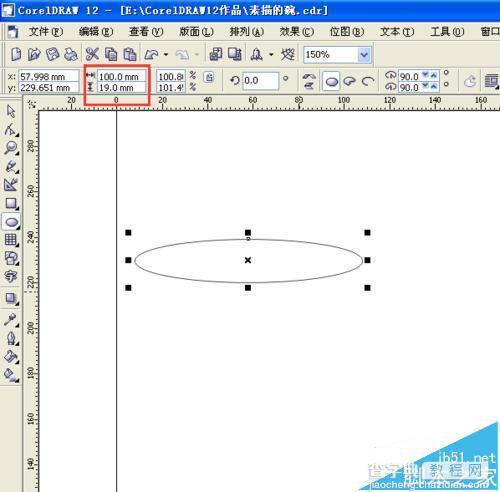Image resolution: width=500 pixels, height=492 pixels.
Task: Open the 工具(O) menu
Action: 447,32
